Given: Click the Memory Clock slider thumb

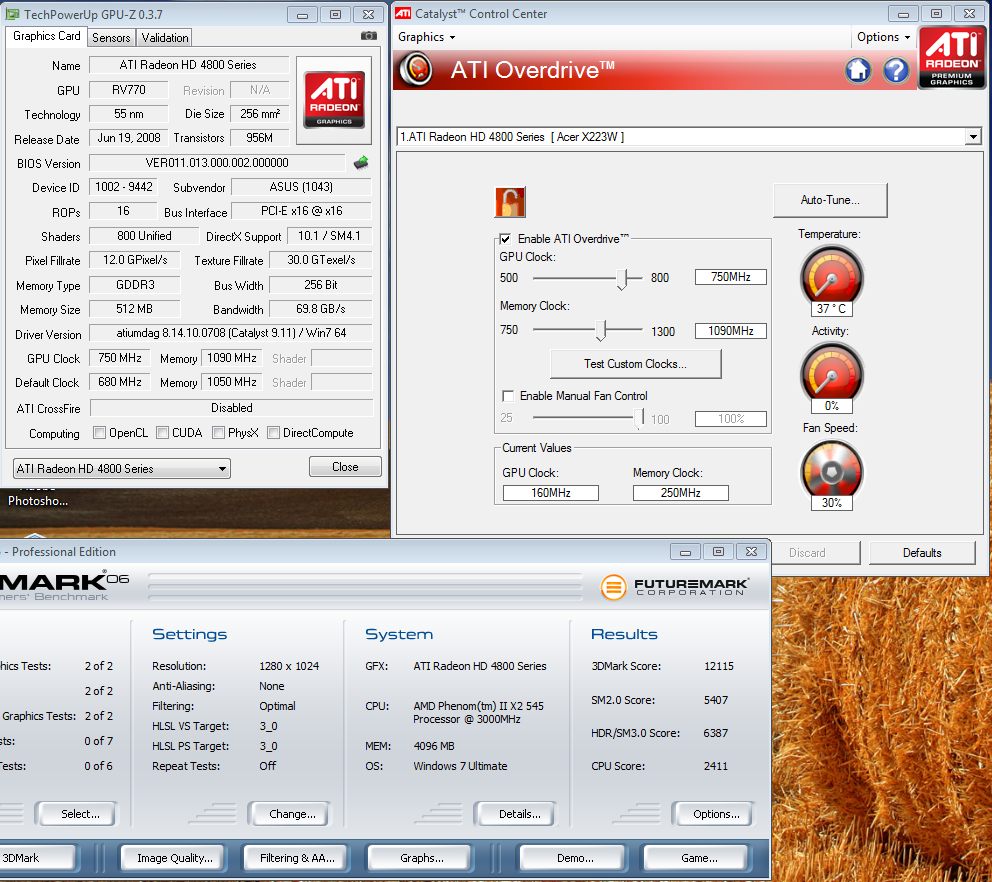Looking at the screenshot, I should (600, 330).
